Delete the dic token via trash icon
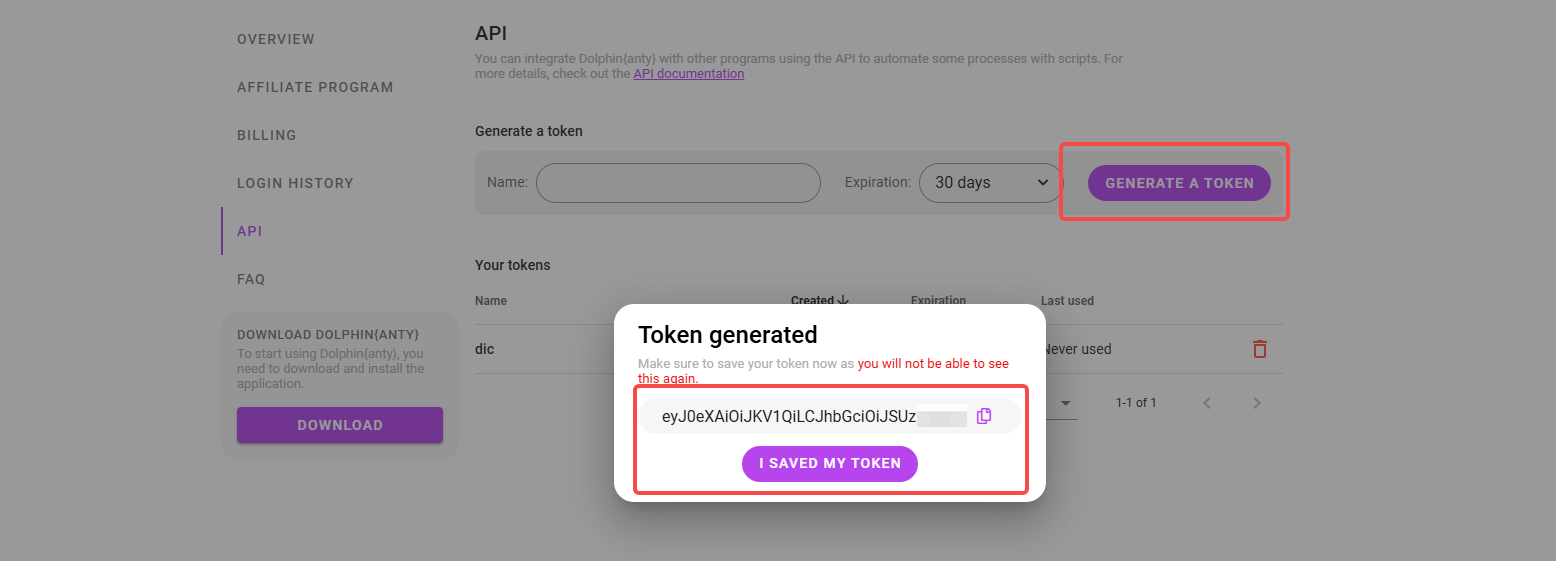Screen dimensions: 1556x561 click(1260, 349)
